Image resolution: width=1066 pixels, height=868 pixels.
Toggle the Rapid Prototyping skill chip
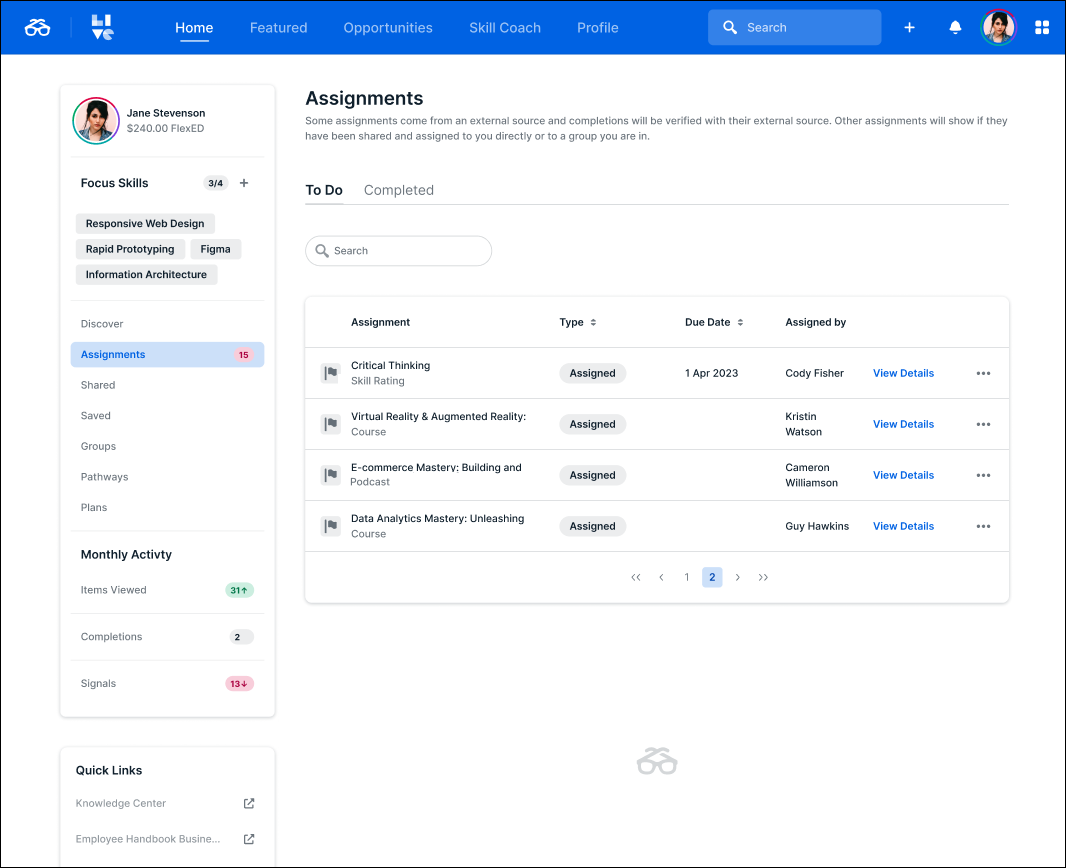[x=130, y=248]
